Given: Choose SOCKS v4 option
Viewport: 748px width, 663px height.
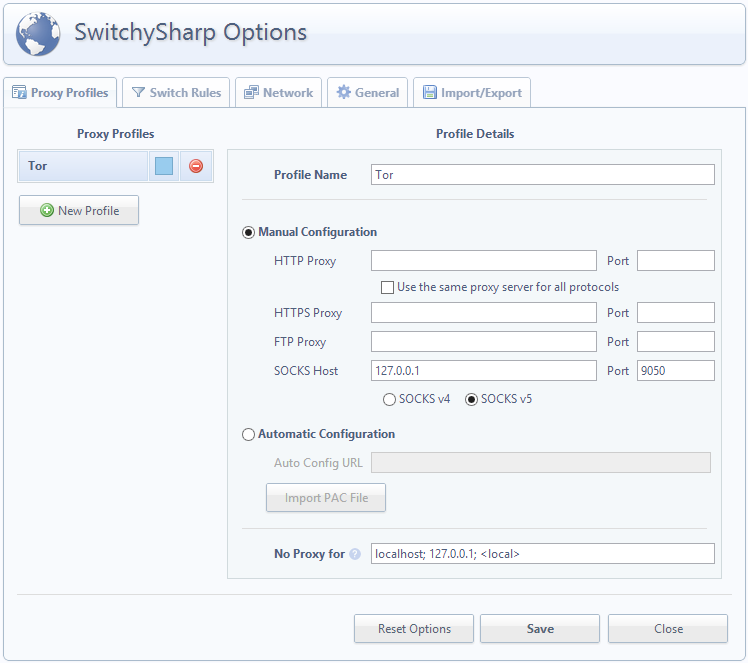Looking at the screenshot, I should click(x=389, y=399).
